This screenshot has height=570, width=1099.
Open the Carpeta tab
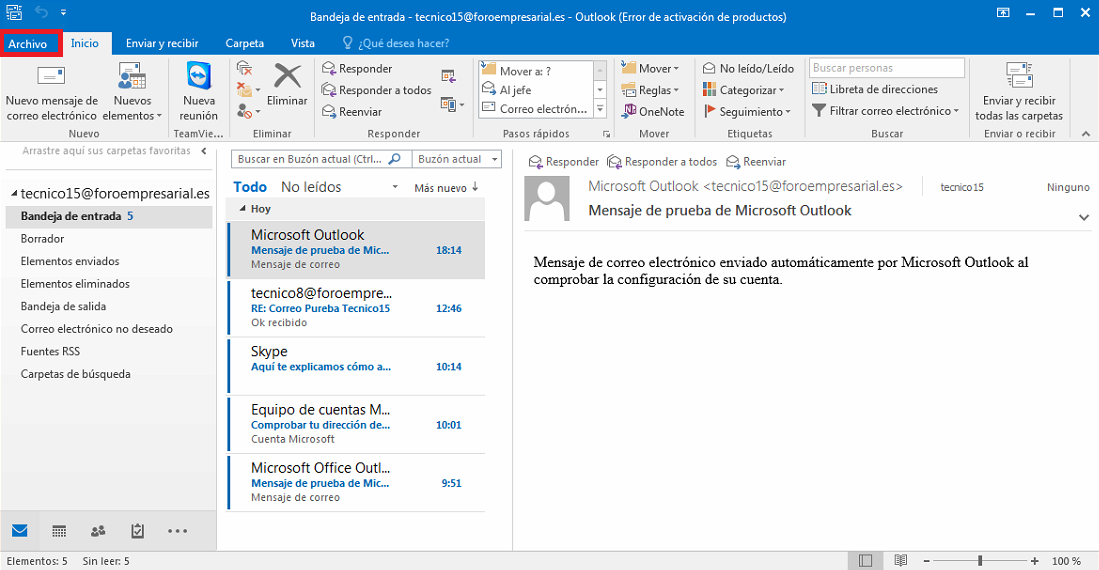coord(245,43)
